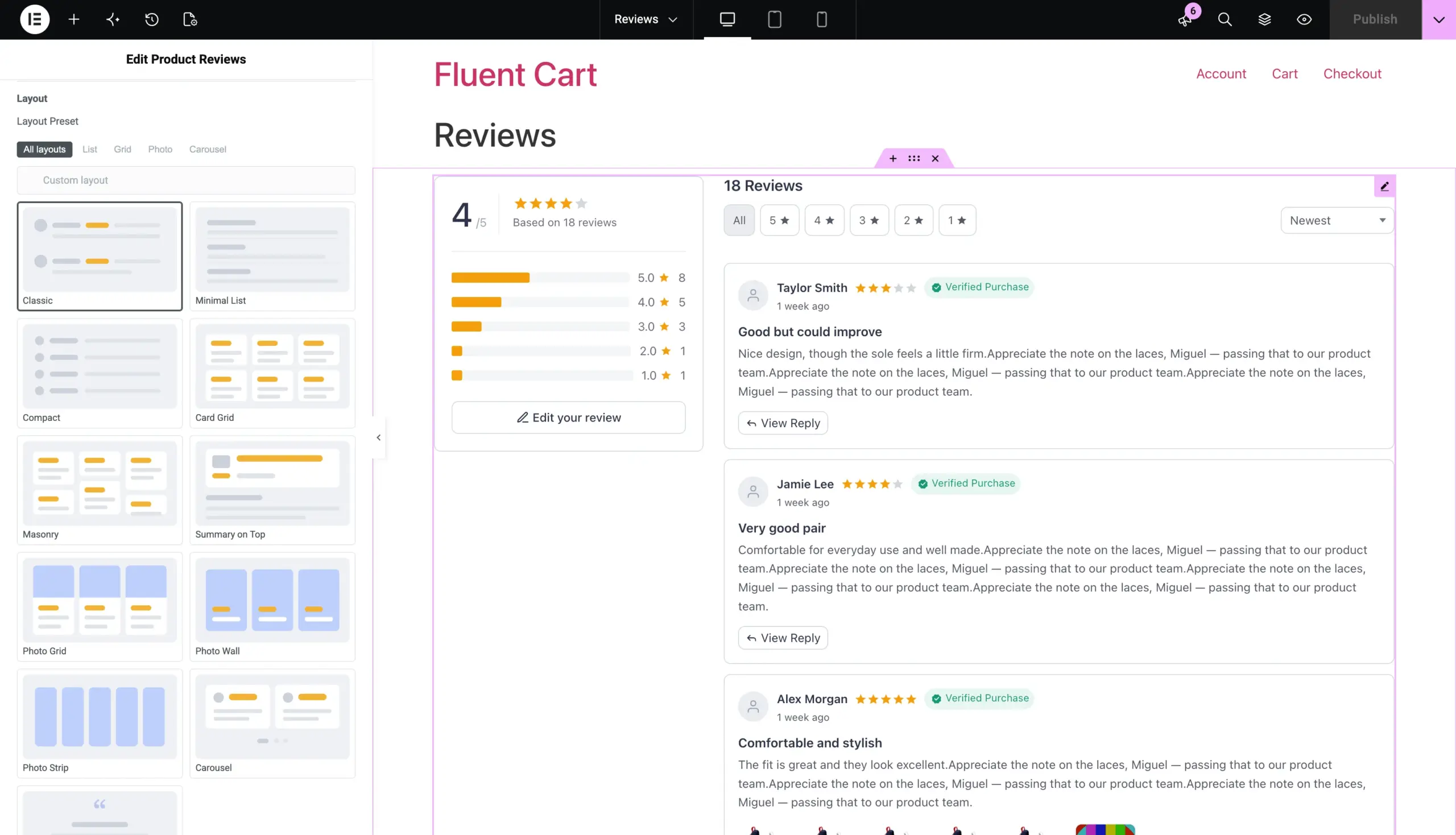Select the List layout filter

[89, 150]
